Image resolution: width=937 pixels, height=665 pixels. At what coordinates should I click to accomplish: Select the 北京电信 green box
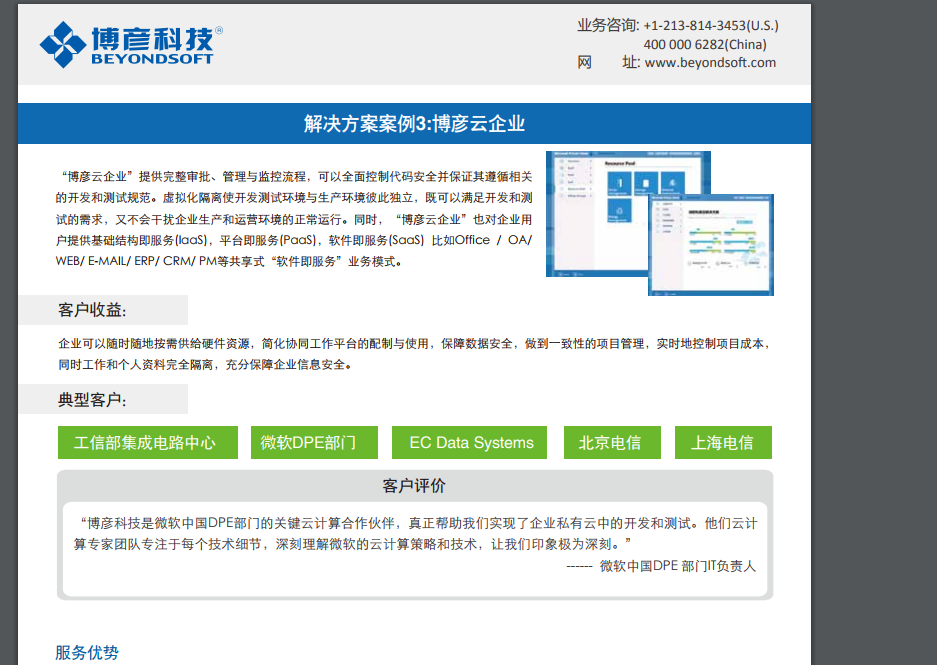[613, 443]
